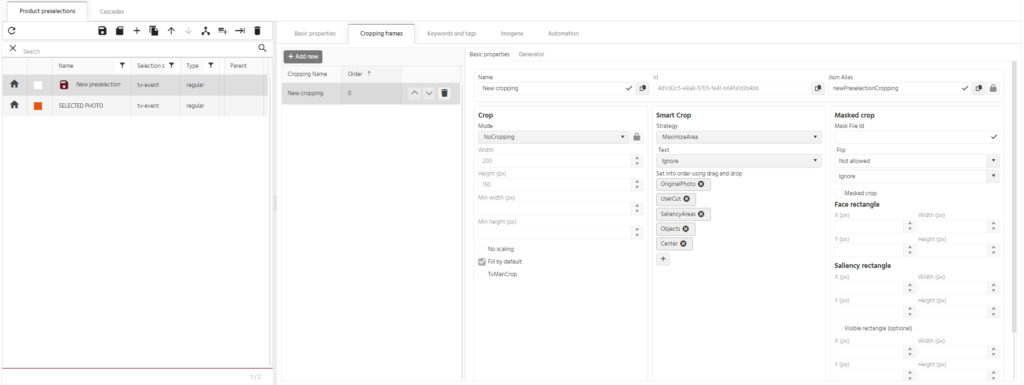Remove SaliencyAreas chip with its X
1024x385 pixels.
pos(701,214)
